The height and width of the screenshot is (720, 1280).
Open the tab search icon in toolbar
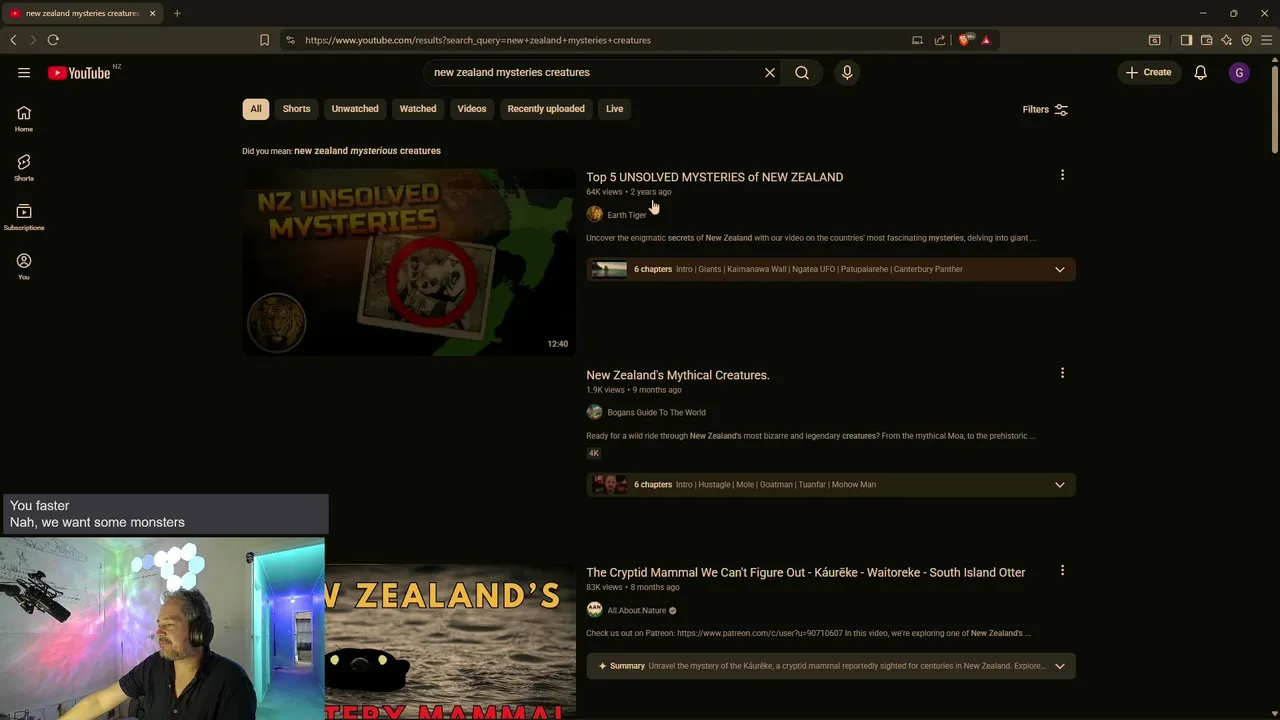[x=1154, y=40]
